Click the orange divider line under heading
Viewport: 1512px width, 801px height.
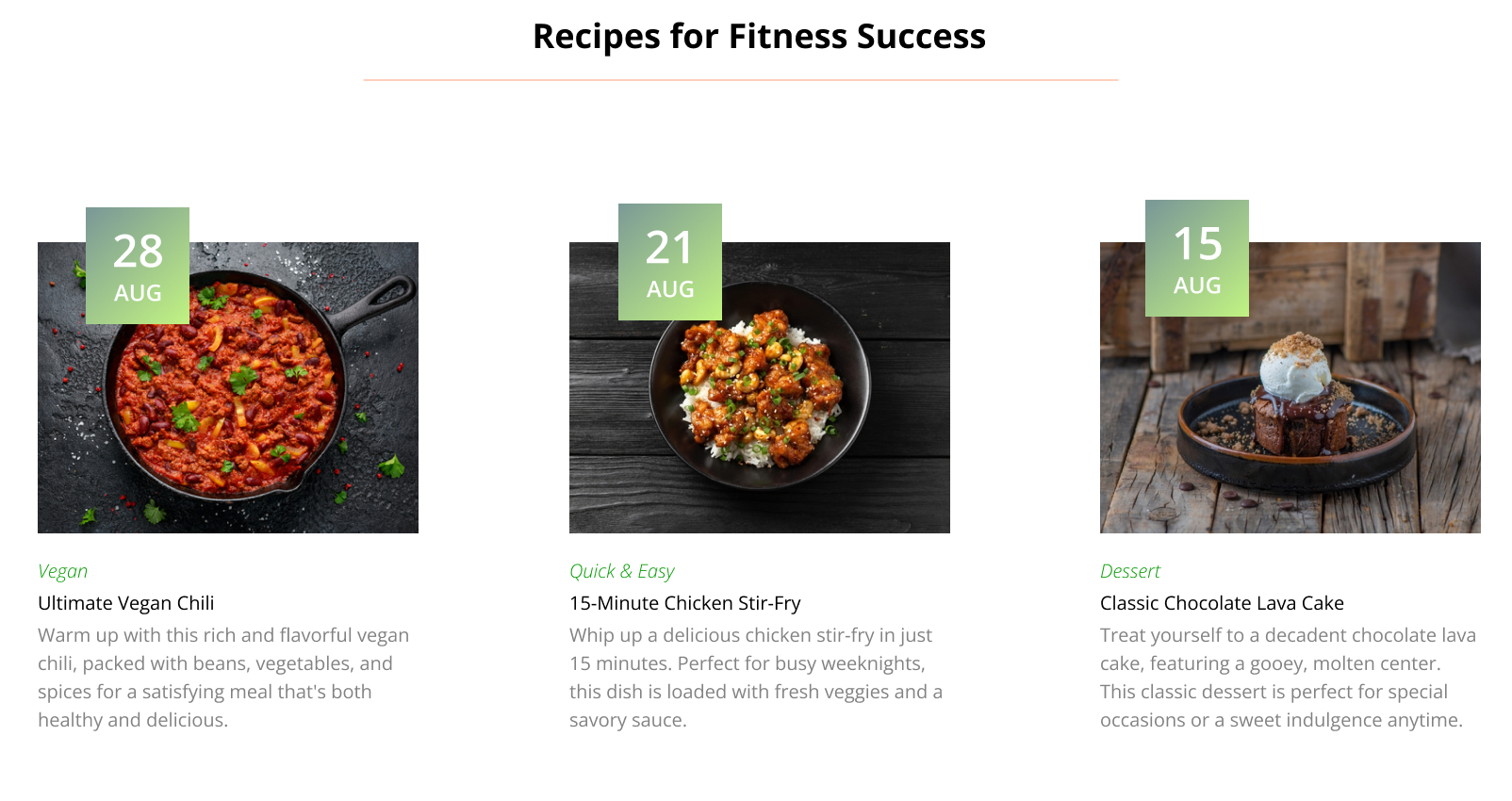(741, 80)
